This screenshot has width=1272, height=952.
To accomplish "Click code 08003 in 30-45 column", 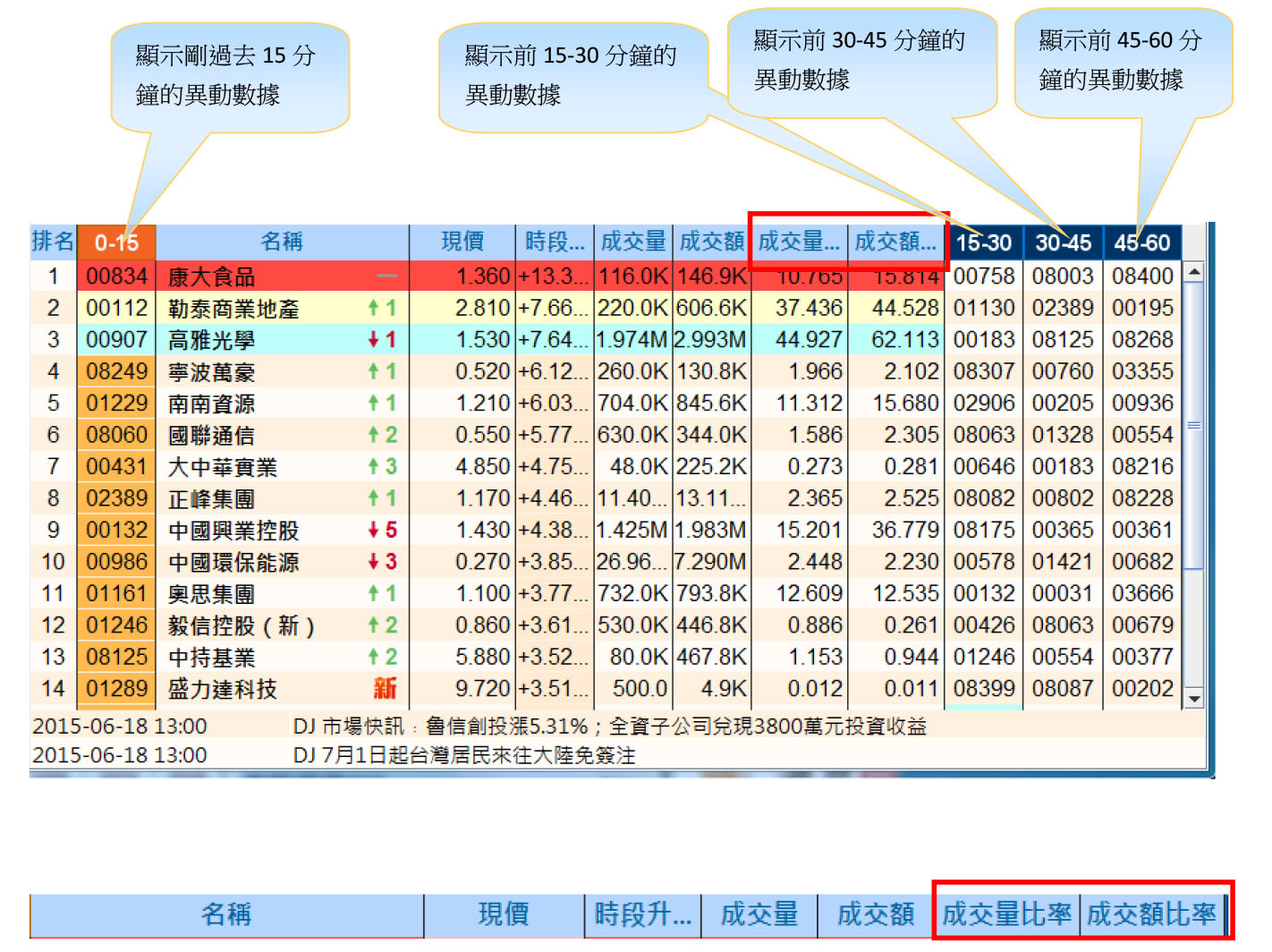I will pos(1063,276).
